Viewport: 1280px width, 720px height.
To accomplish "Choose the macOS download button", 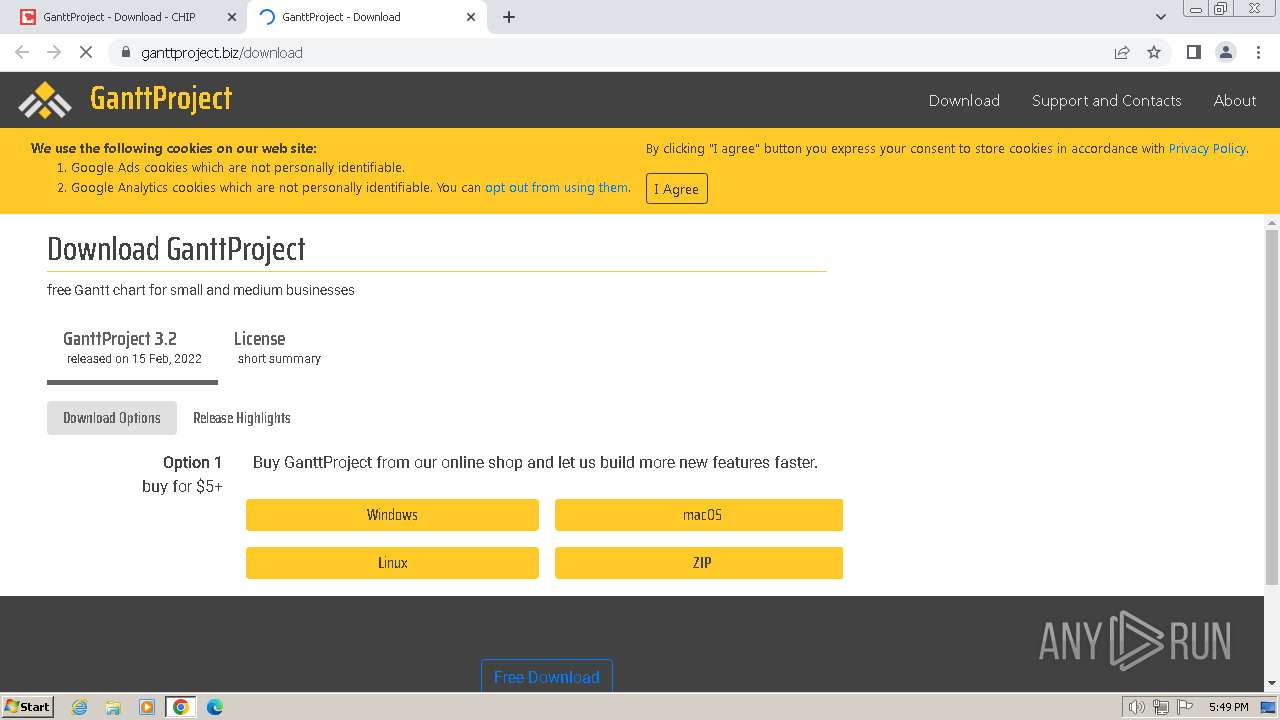I will click(699, 515).
